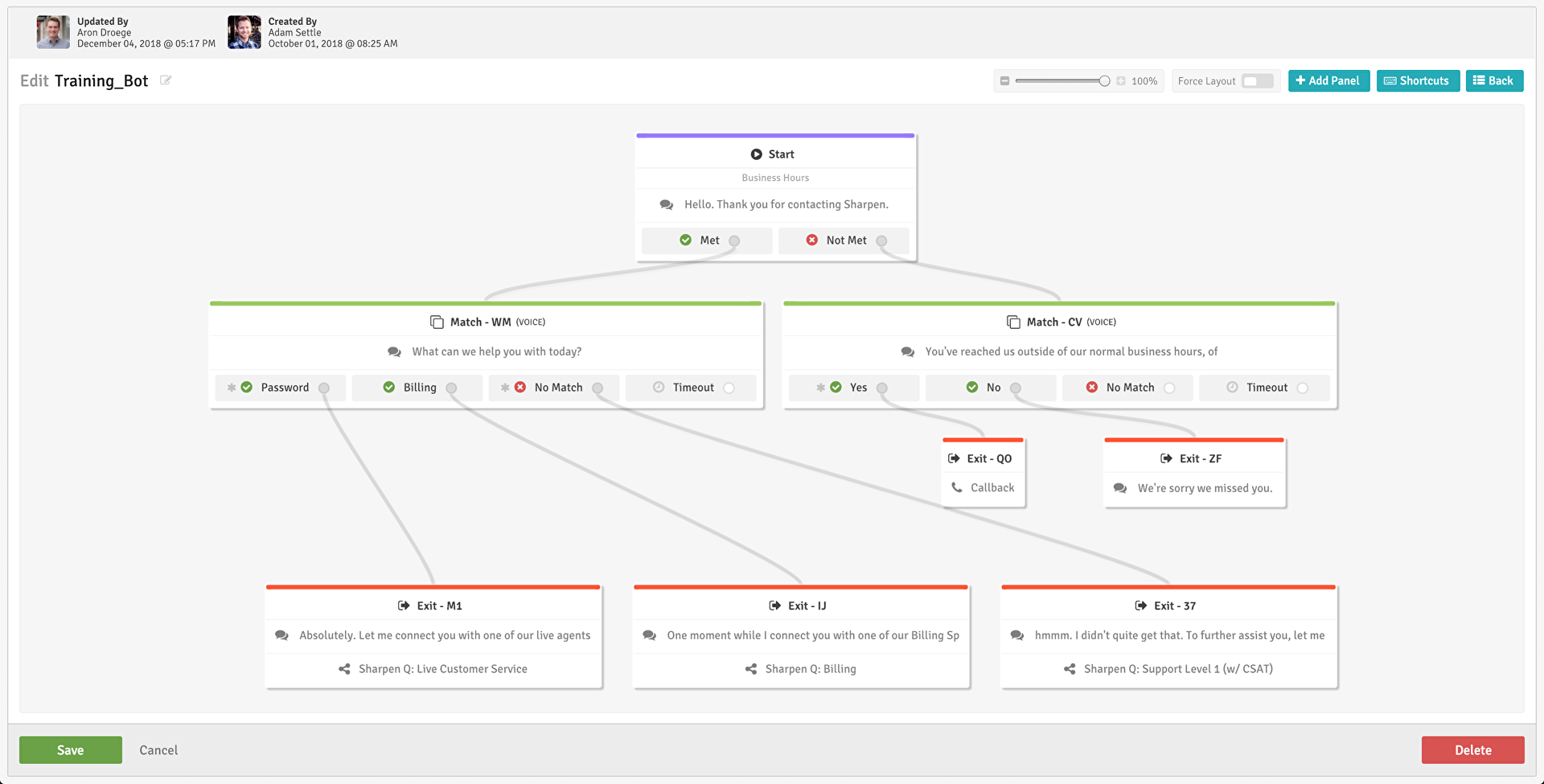The width and height of the screenshot is (1544, 784).
Task: Click the Match - WM Timeout connector circle
Action: click(x=729, y=388)
